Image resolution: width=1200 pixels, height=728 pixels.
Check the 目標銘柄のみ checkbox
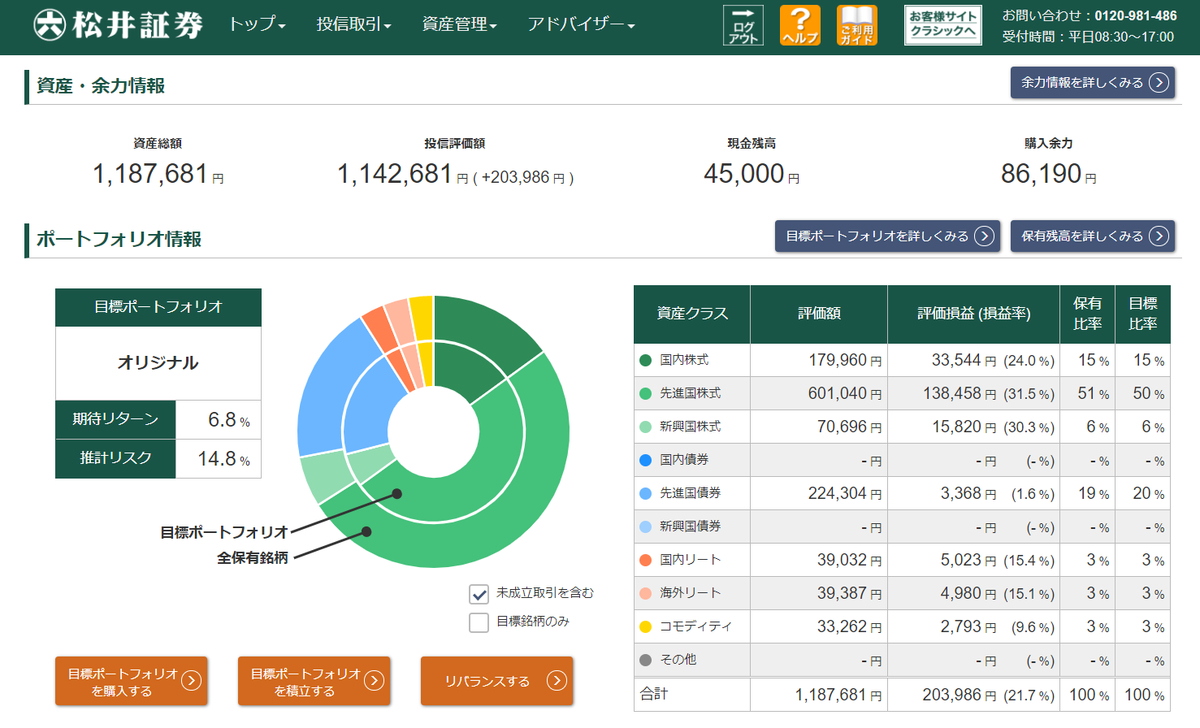click(479, 622)
